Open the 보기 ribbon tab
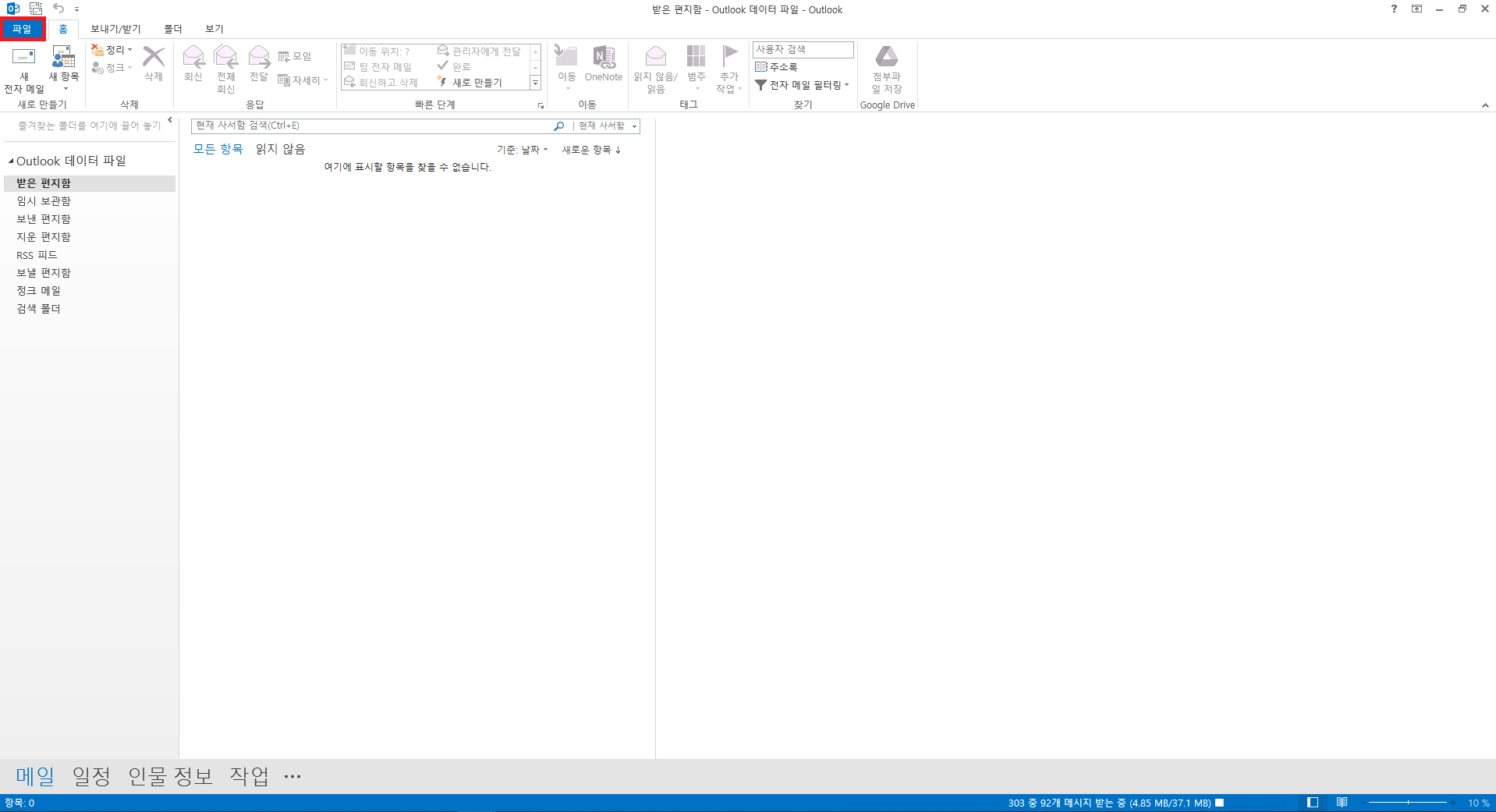The width and height of the screenshot is (1496, 812). [214, 29]
